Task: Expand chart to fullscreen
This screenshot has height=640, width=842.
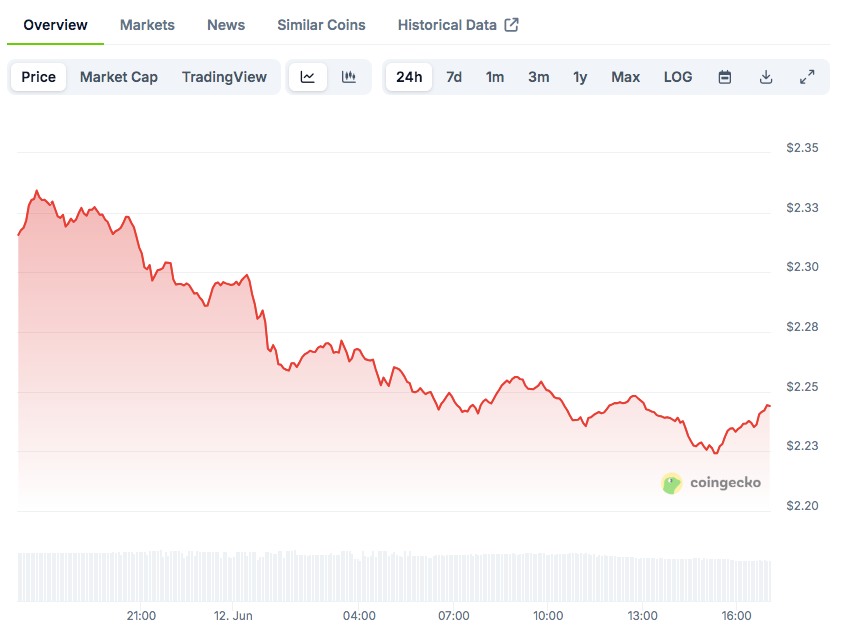Action: point(807,77)
